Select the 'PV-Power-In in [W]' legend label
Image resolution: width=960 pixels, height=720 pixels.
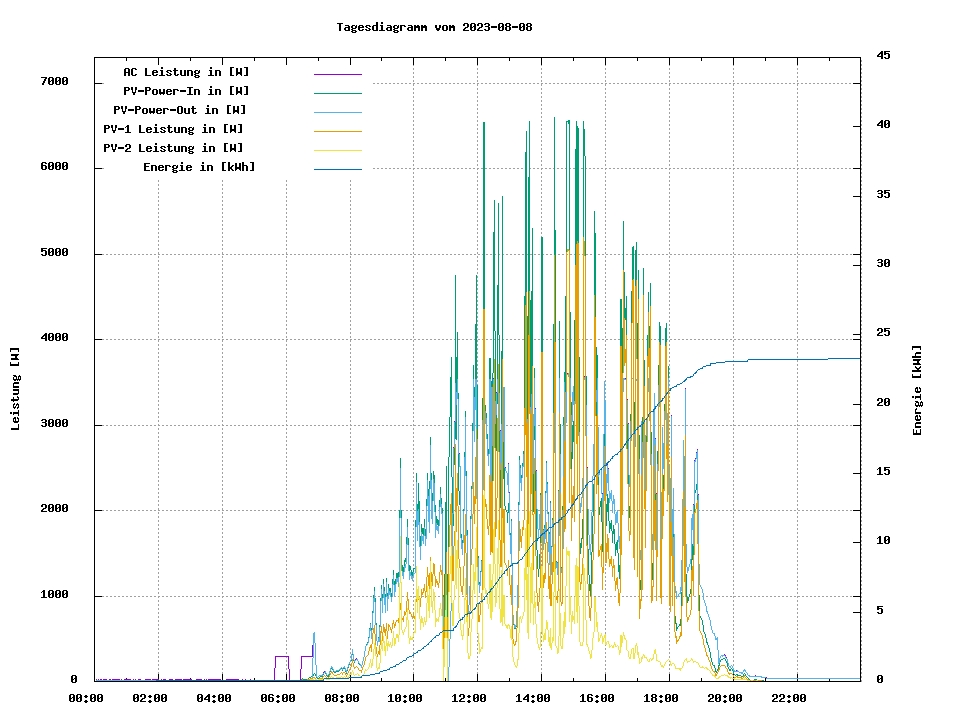pyautogui.click(x=193, y=91)
